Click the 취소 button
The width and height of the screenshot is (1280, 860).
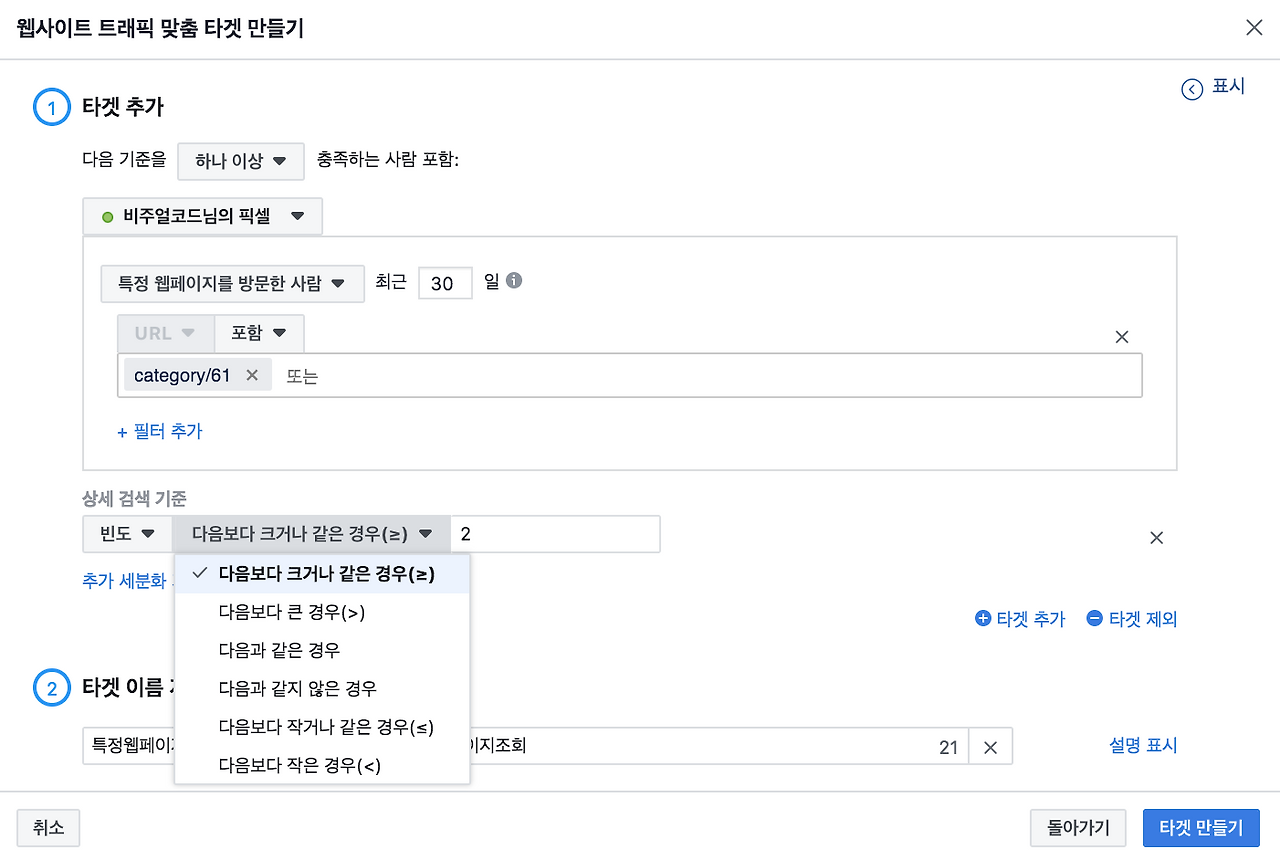coord(48,828)
